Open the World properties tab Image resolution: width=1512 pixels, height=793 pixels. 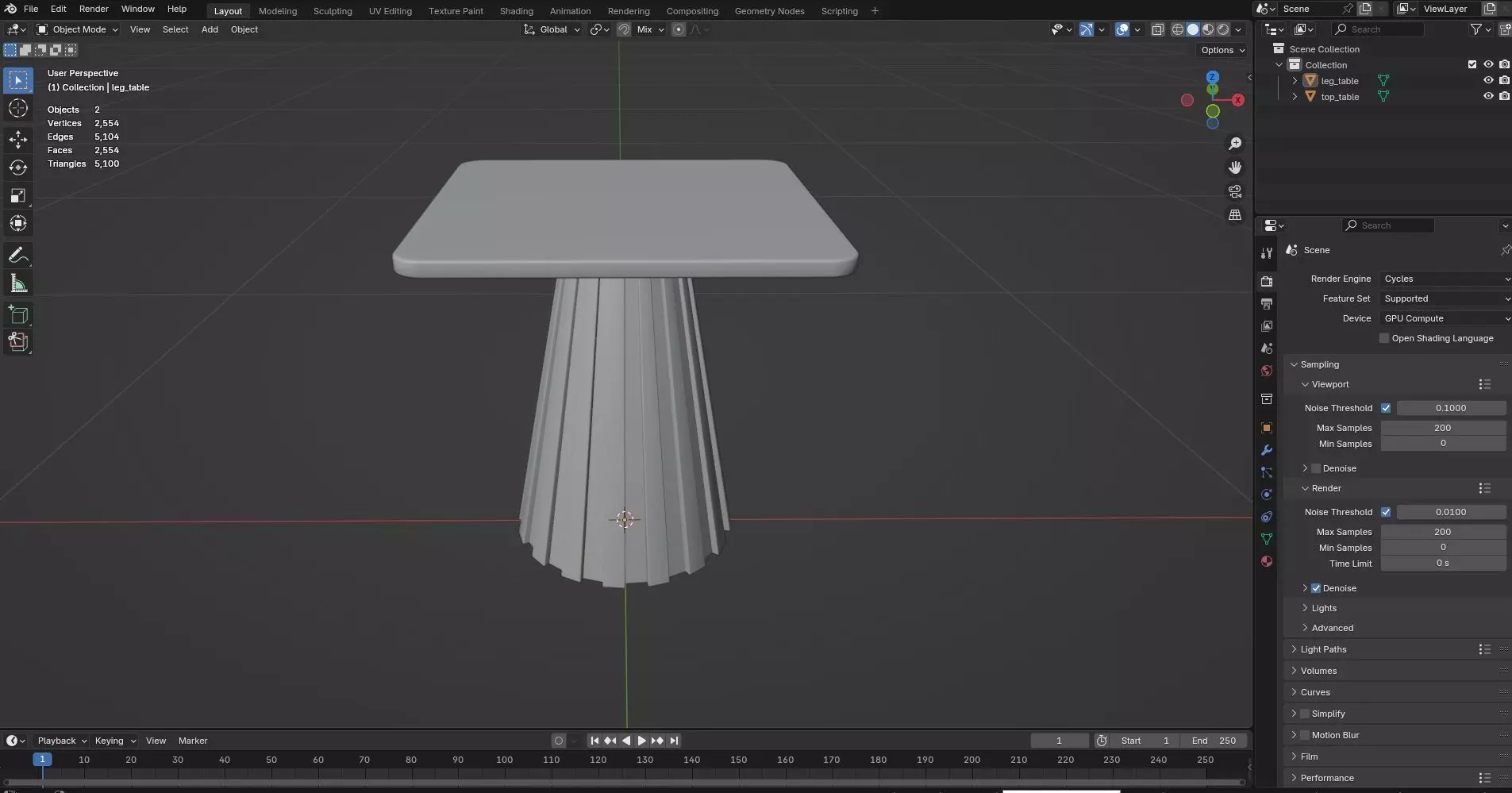(1267, 371)
